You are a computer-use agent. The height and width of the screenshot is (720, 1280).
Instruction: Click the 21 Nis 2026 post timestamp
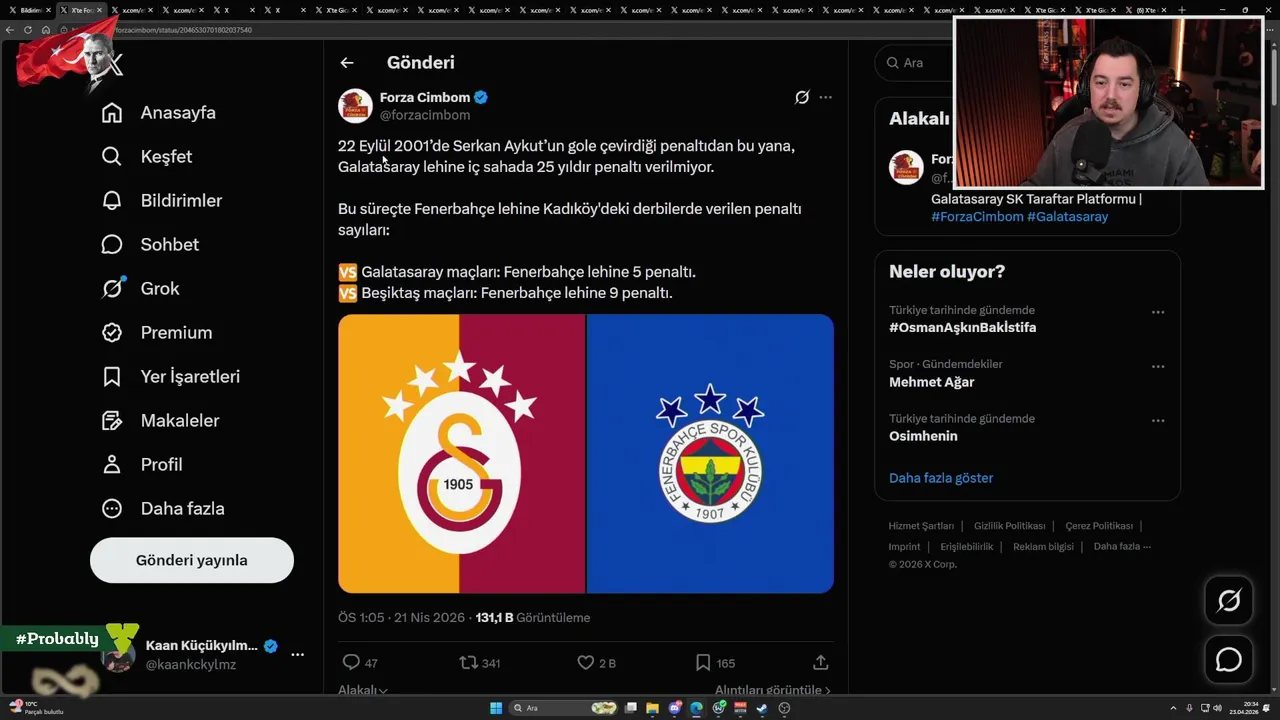point(428,618)
